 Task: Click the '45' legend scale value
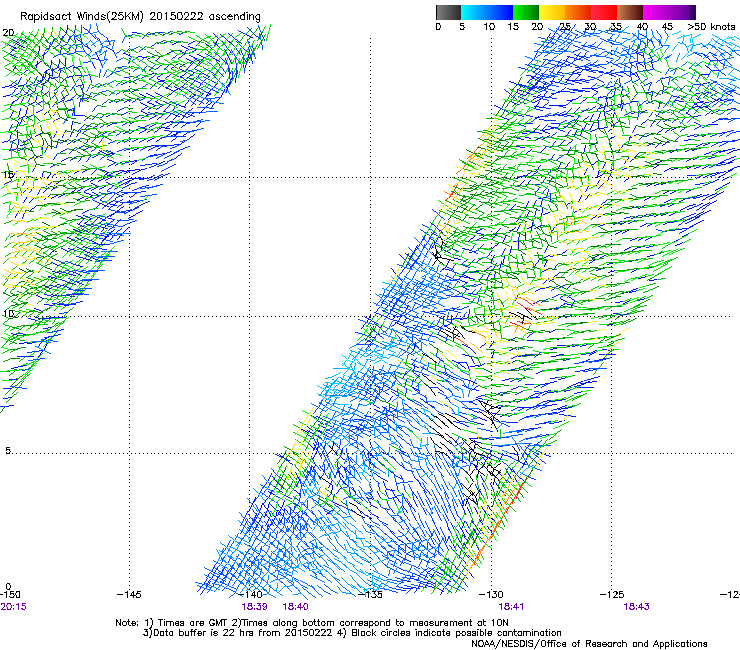point(667,27)
